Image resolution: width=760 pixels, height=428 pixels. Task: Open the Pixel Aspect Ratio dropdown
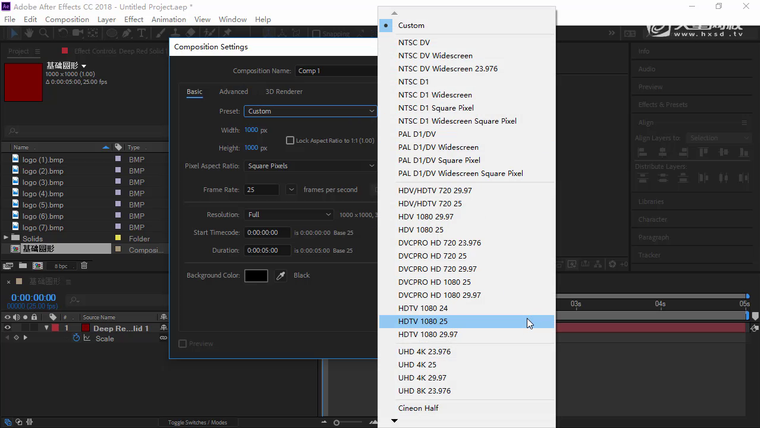point(310,165)
